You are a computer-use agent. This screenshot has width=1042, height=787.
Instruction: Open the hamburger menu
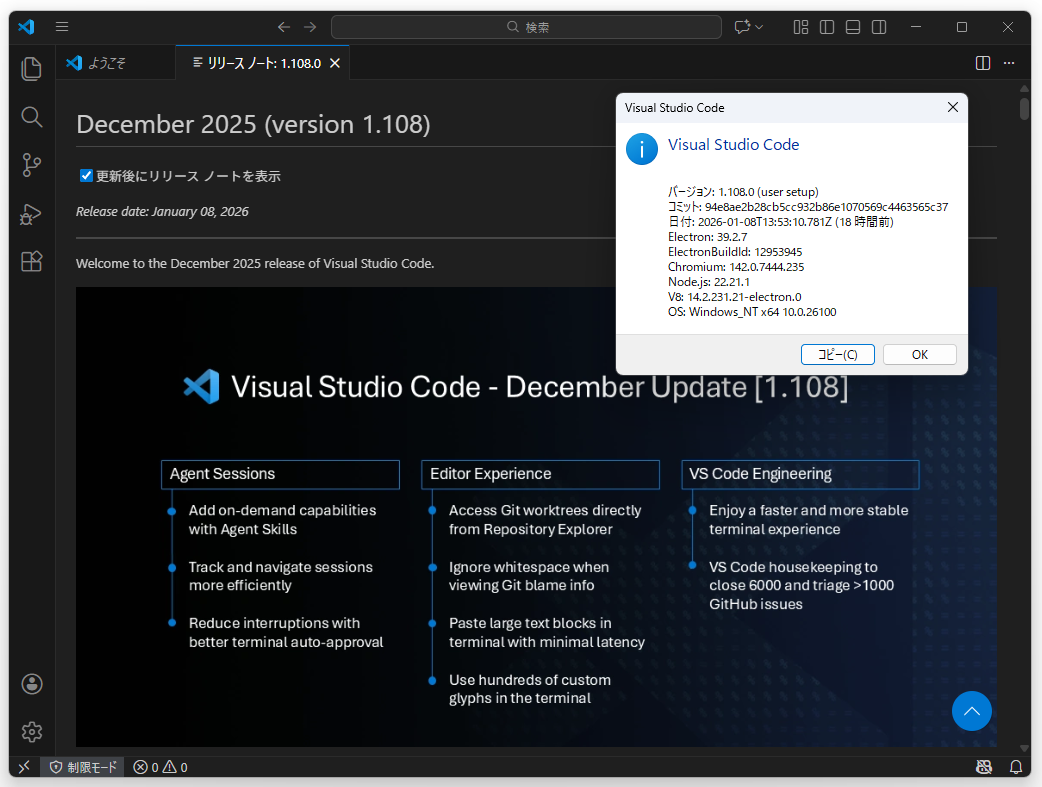[x=61, y=27]
